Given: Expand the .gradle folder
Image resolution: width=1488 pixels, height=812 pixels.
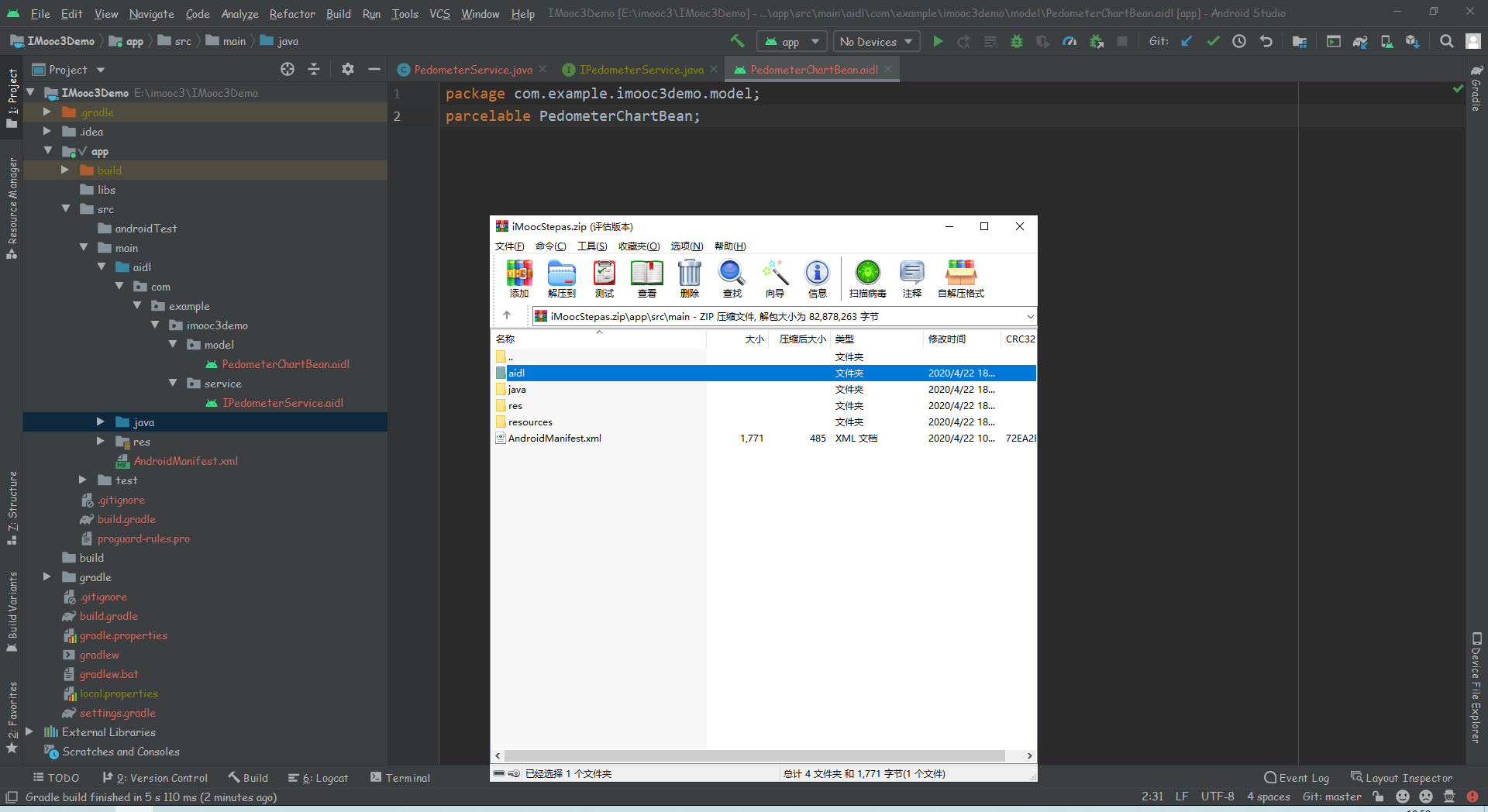Looking at the screenshot, I should click(x=47, y=112).
